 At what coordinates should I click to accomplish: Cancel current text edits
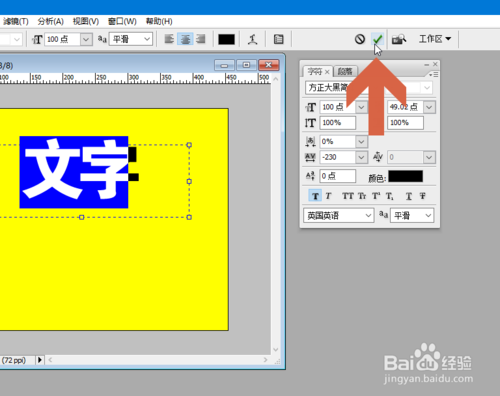(360, 39)
